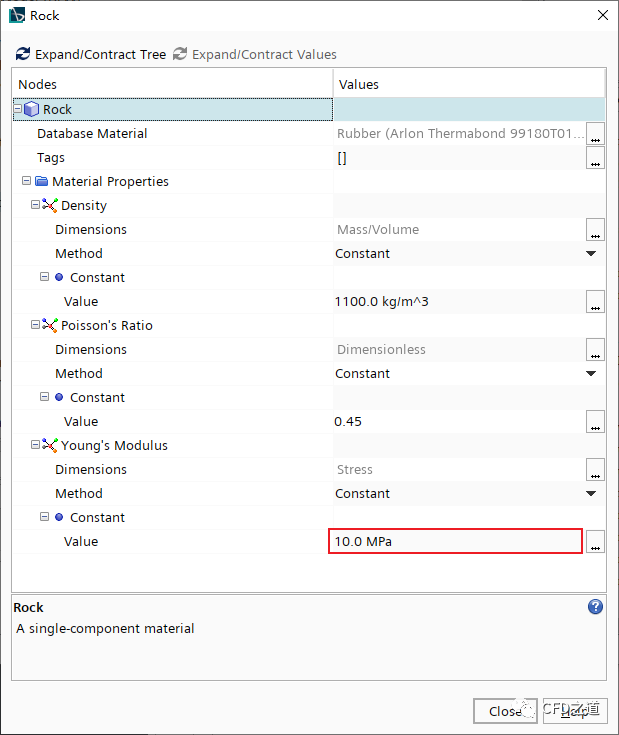Click the empty Tags [] value

(x=342, y=158)
